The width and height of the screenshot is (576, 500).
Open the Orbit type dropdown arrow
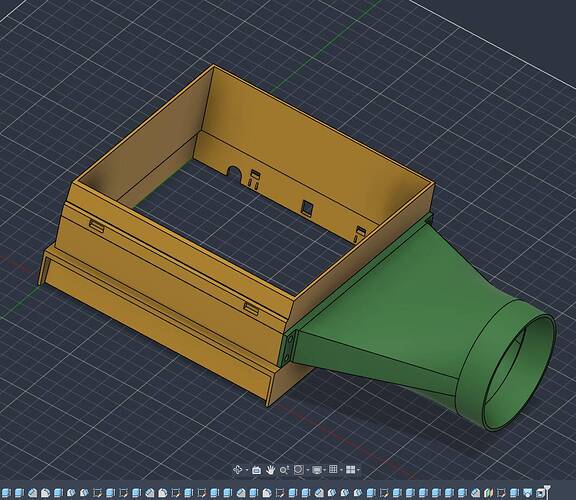pos(247,470)
